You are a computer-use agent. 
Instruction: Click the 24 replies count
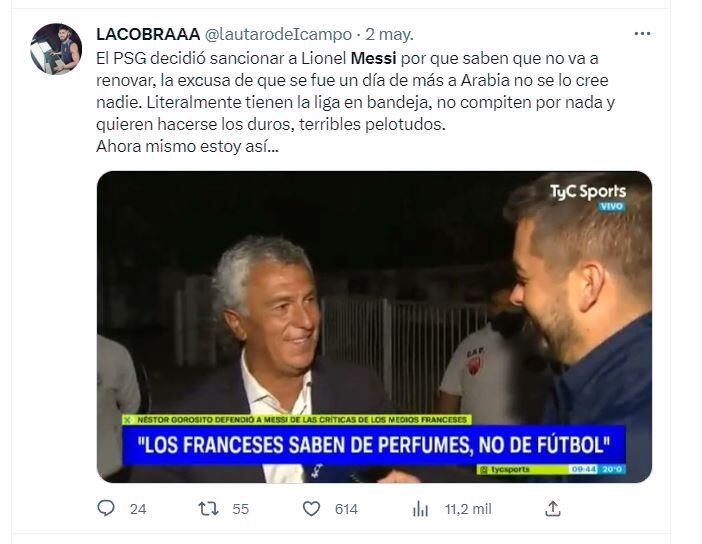click(x=138, y=509)
